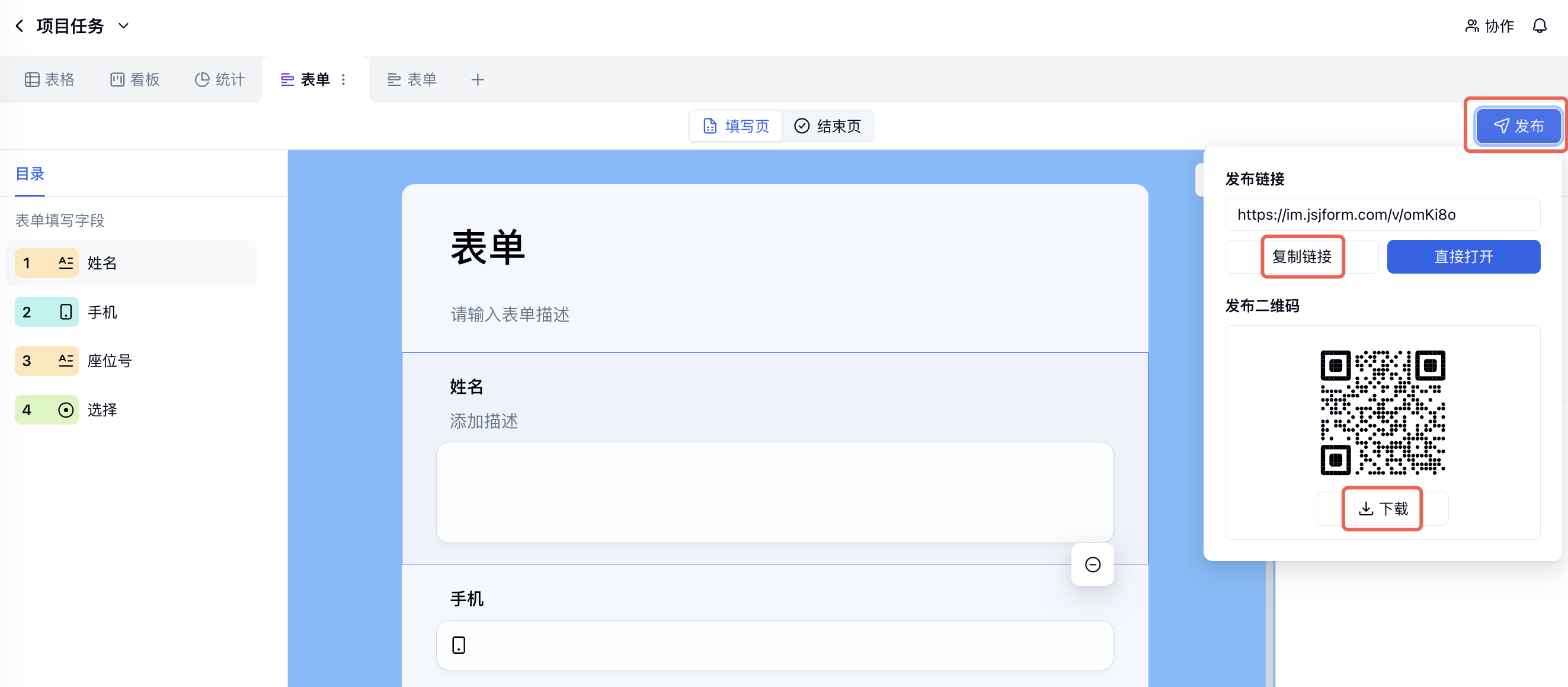Select field 2 手机 in directory
This screenshot has height=687, width=1568.
click(x=132, y=312)
